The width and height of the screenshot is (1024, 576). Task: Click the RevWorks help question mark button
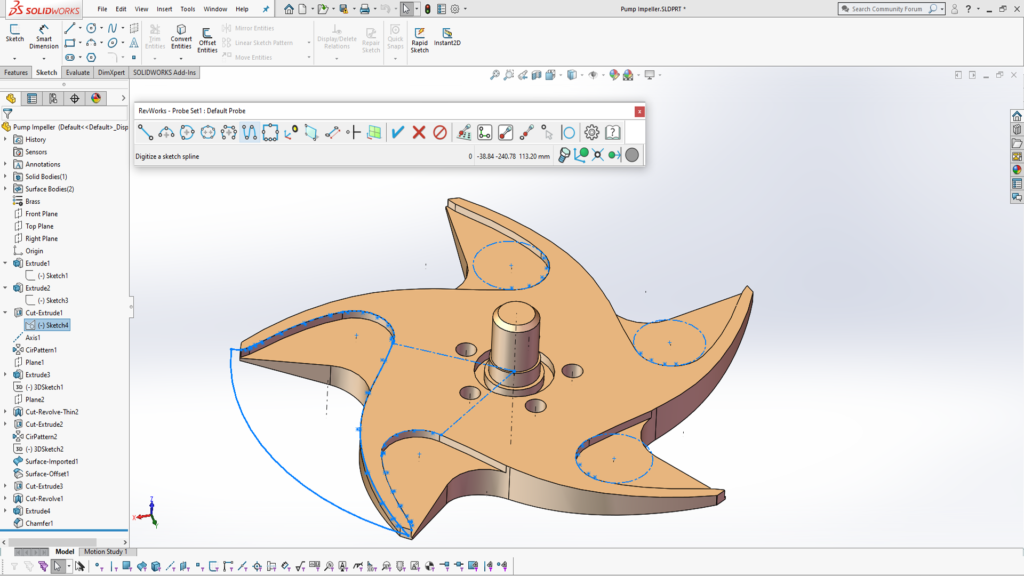[x=611, y=131]
